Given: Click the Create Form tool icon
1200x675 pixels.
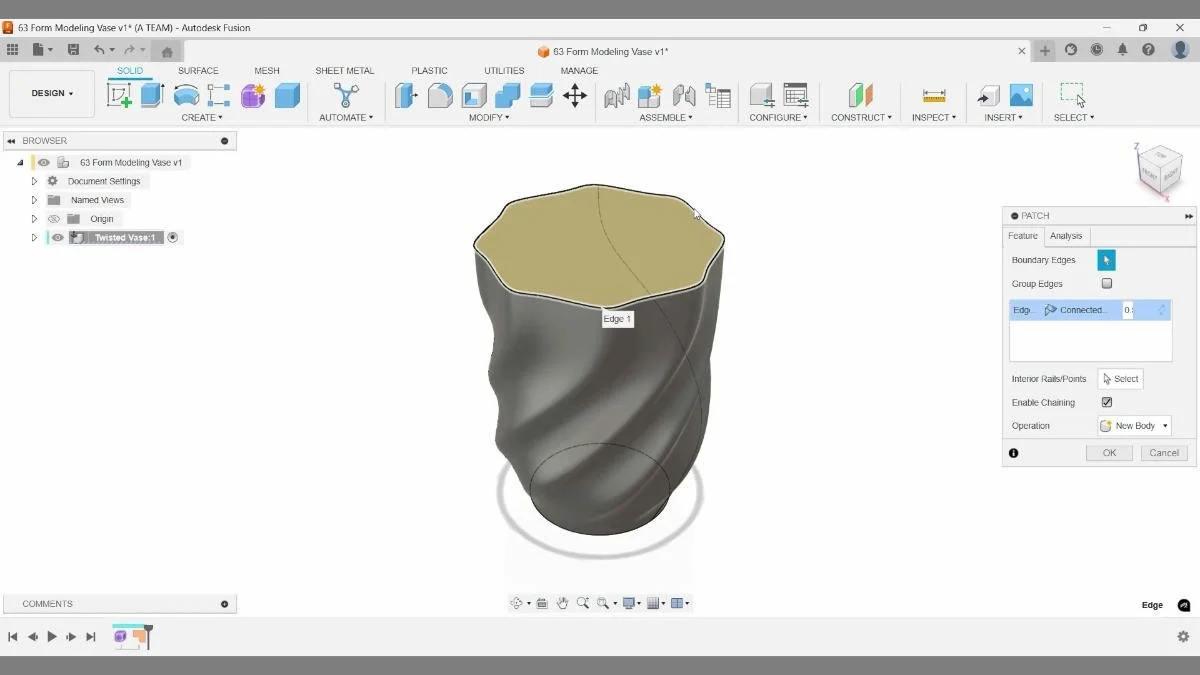Looking at the screenshot, I should [252, 95].
